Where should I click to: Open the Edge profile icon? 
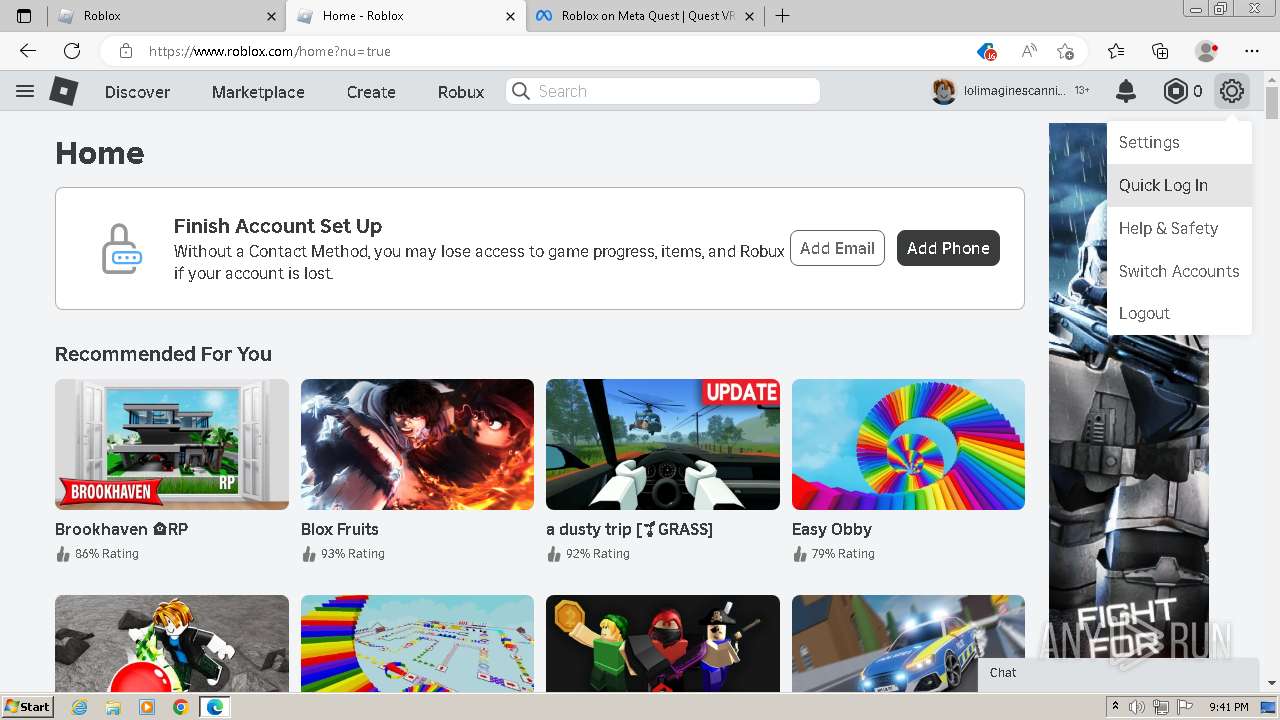tap(1207, 51)
